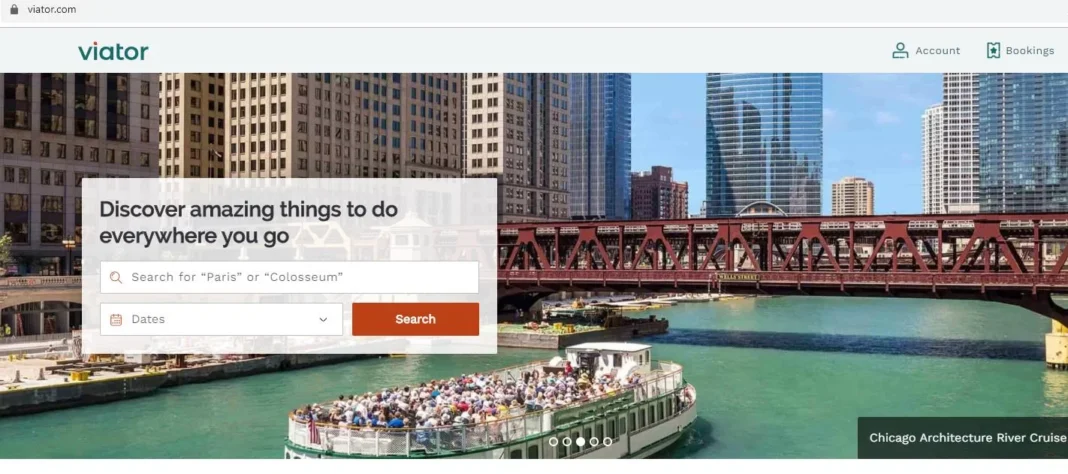Expand Dates using the chevron arrow
1068x474 pixels.
(324, 319)
